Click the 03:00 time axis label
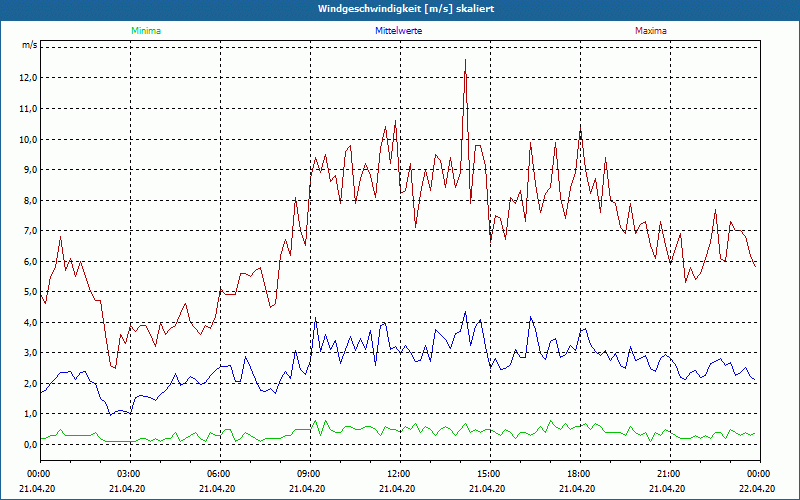The width and height of the screenshot is (800, 500). click(x=131, y=474)
